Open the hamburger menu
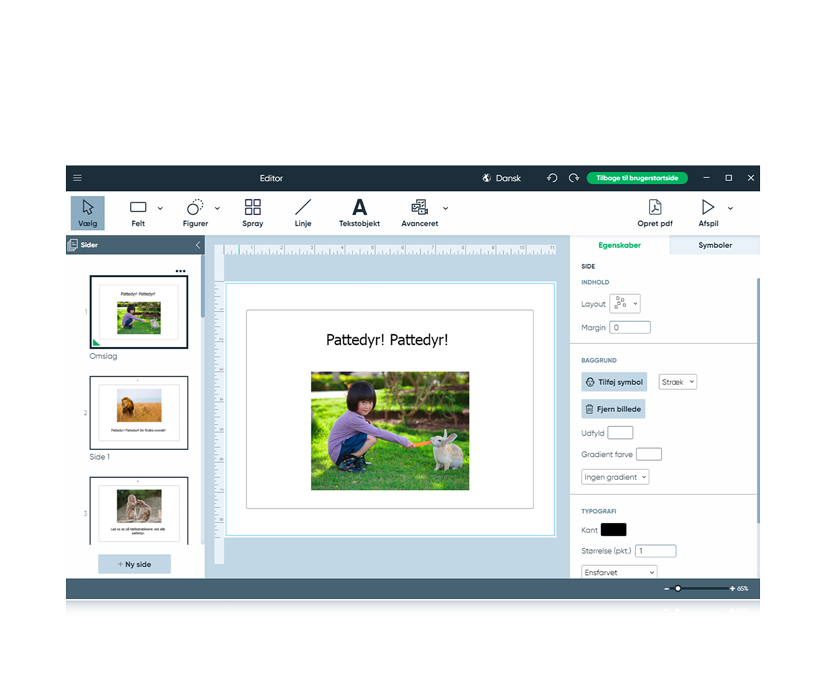825x675 pixels. 77,178
